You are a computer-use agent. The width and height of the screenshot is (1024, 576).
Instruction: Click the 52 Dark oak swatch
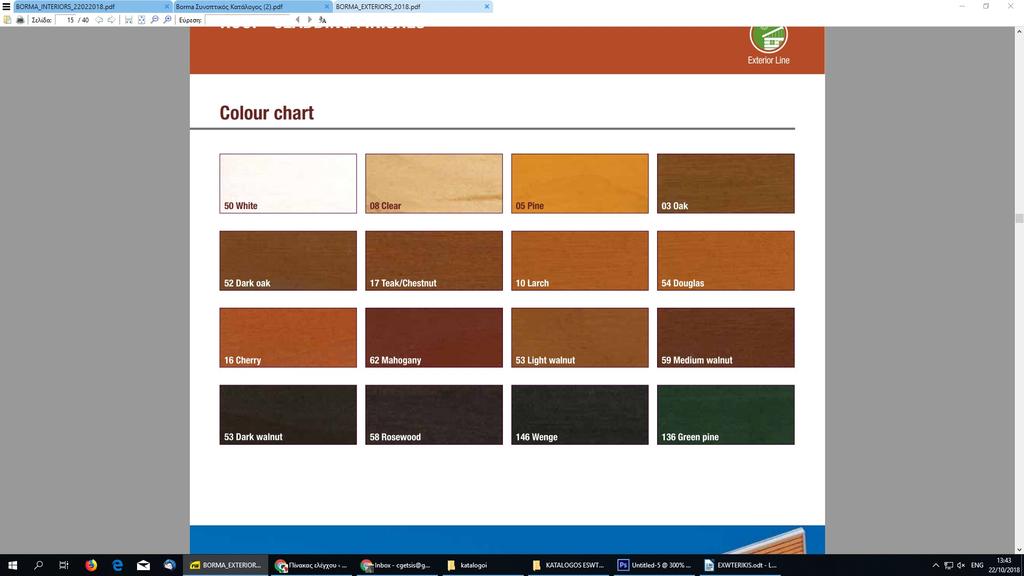click(288, 261)
